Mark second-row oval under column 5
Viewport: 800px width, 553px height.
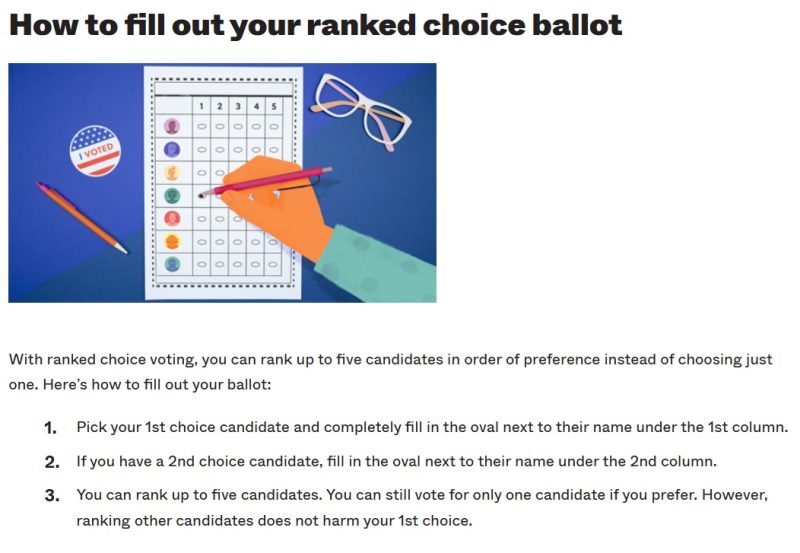coord(274,150)
